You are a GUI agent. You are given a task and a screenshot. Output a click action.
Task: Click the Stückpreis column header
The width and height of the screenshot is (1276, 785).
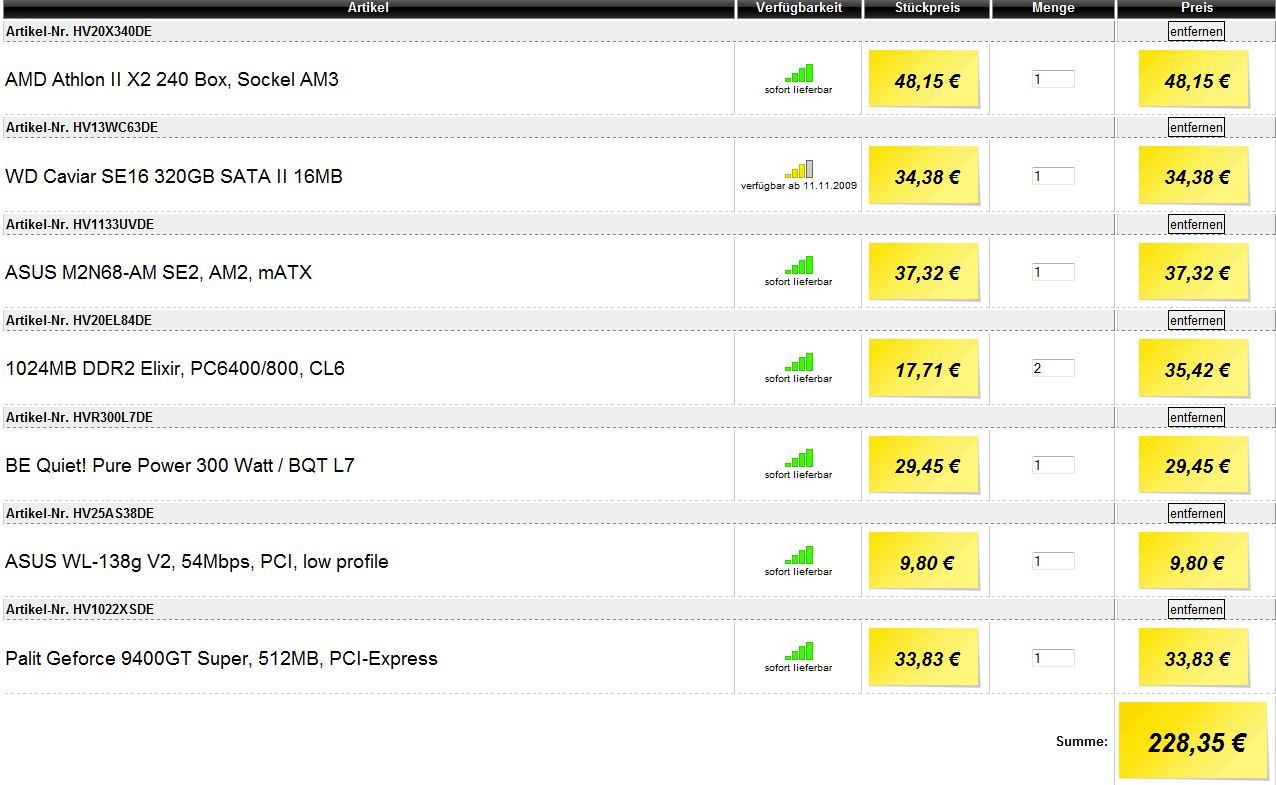(x=927, y=8)
